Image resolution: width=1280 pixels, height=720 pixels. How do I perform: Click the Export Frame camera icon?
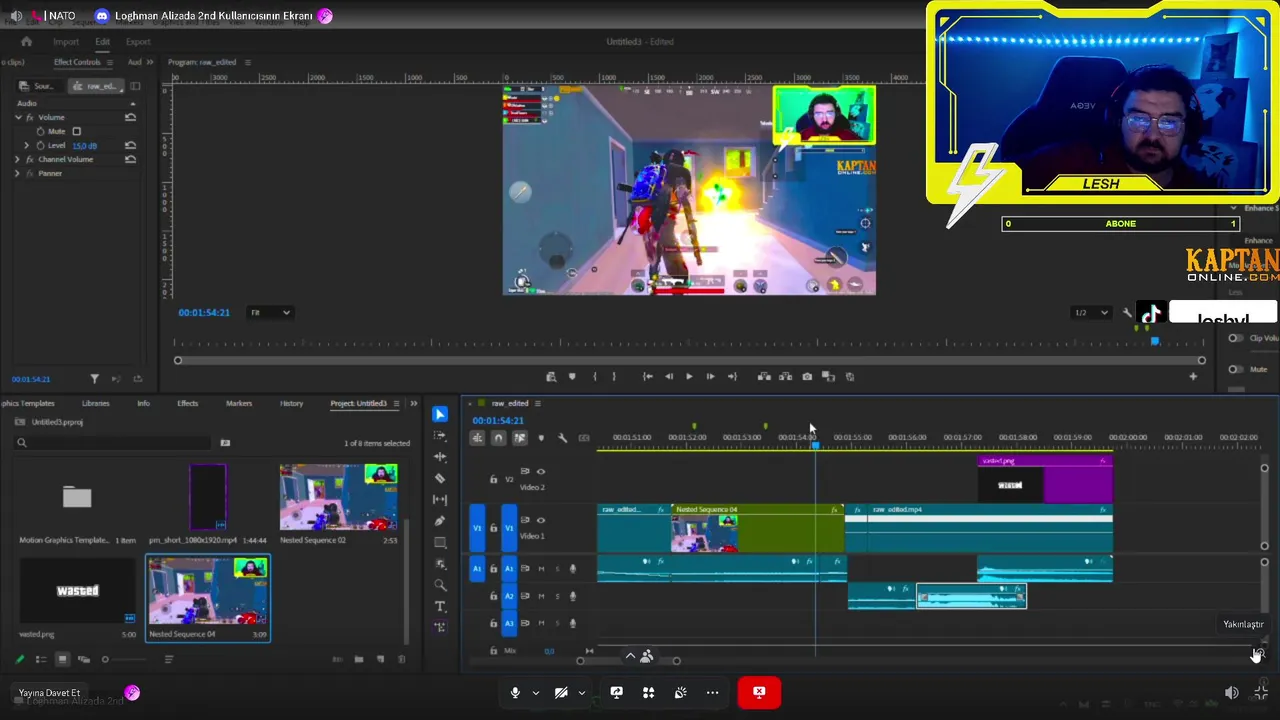click(x=807, y=377)
